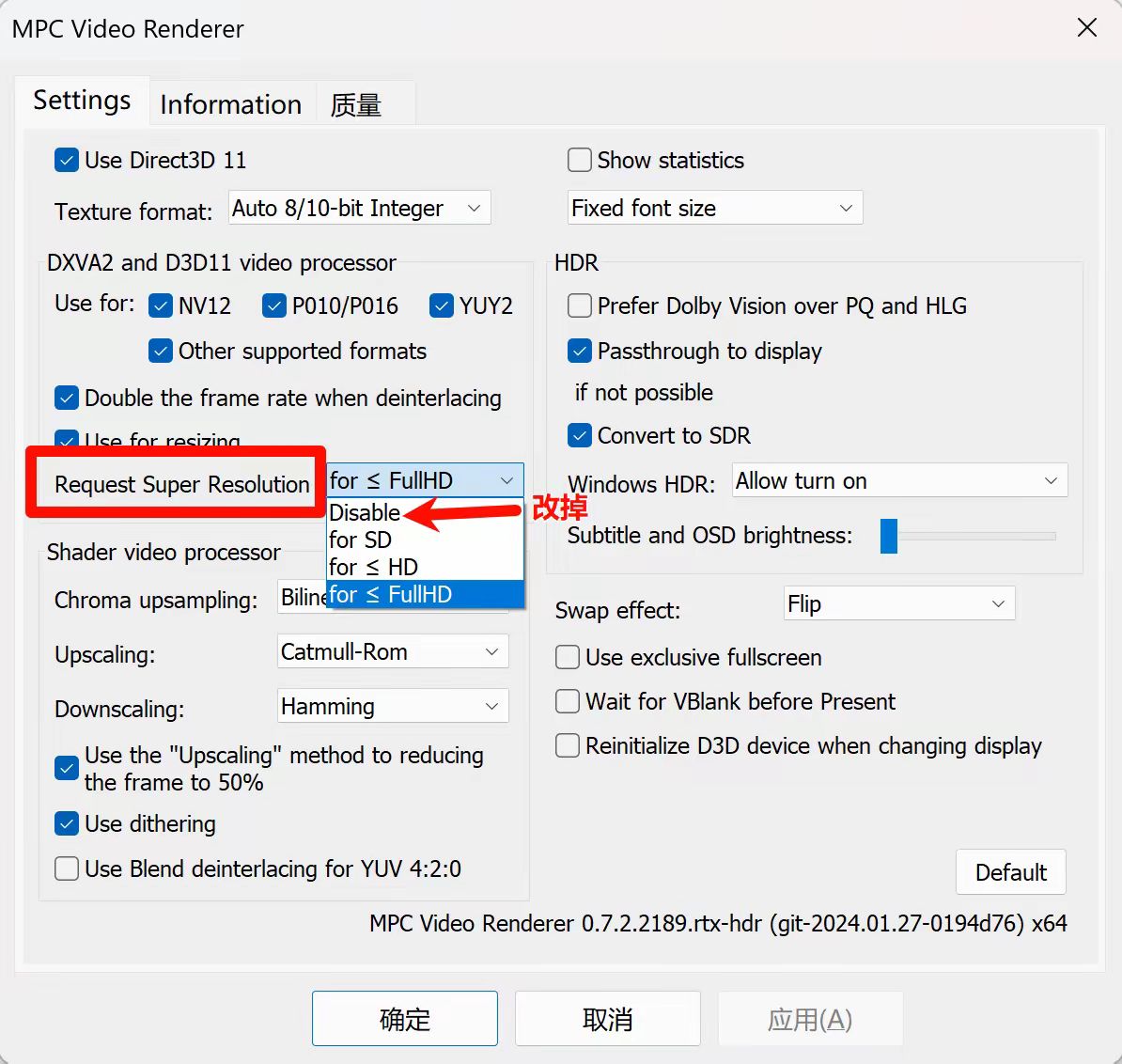Enable Use exclusive fullscreen
The width and height of the screenshot is (1122, 1064).
pos(567,657)
